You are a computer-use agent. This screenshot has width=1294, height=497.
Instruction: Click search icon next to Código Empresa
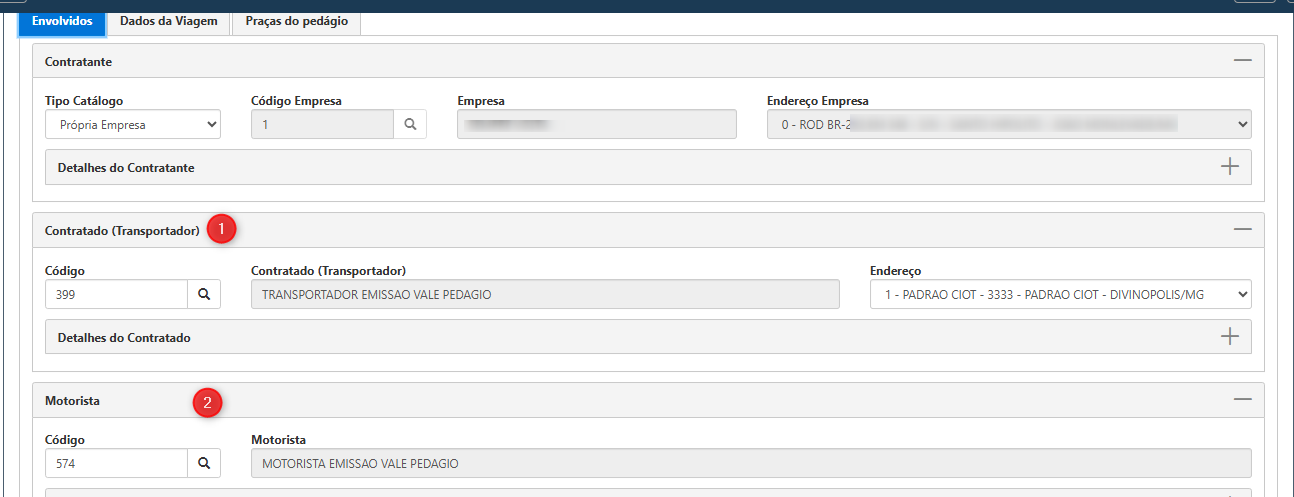click(410, 125)
